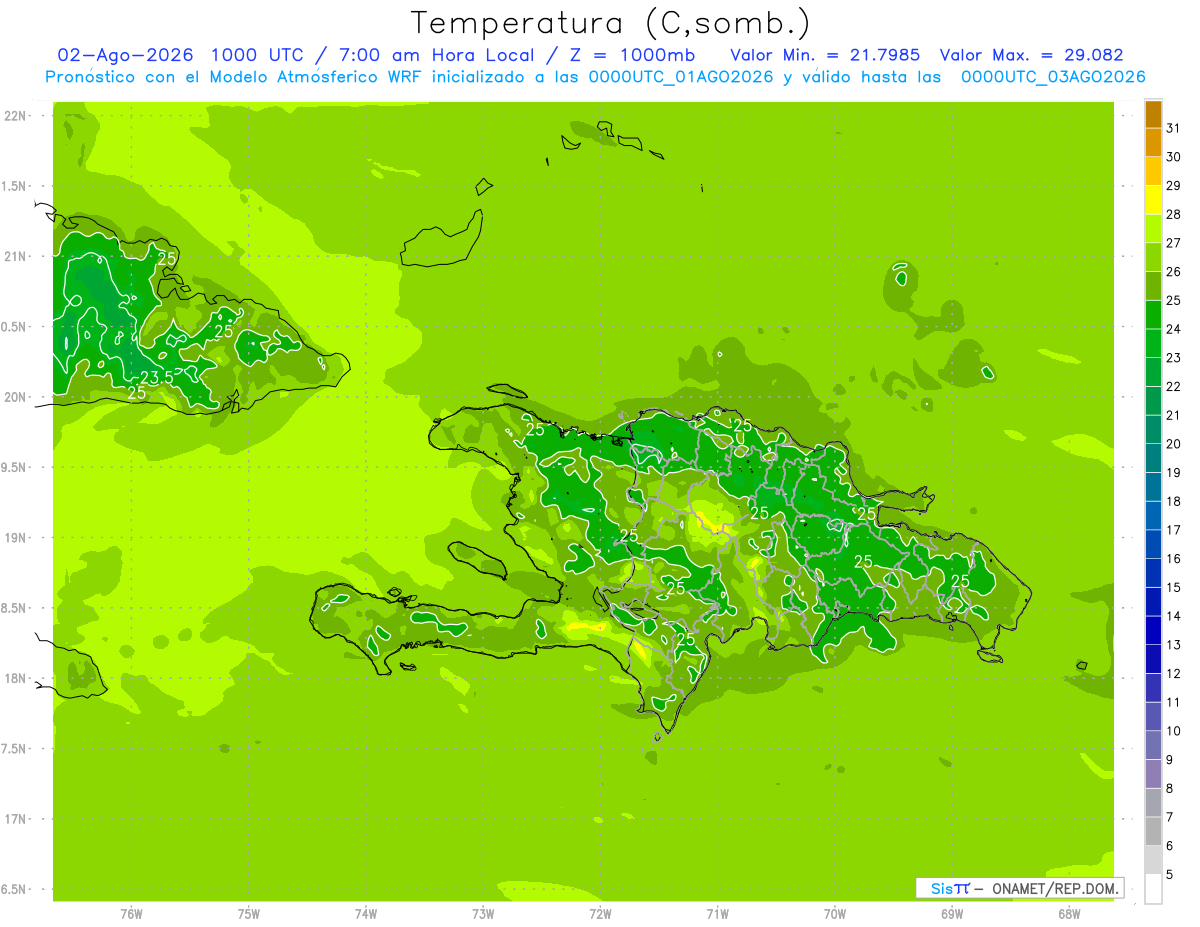The height and width of the screenshot is (927, 1200).
Task: Click the dark blue 13 legend swatch
Action: point(1153,631)
